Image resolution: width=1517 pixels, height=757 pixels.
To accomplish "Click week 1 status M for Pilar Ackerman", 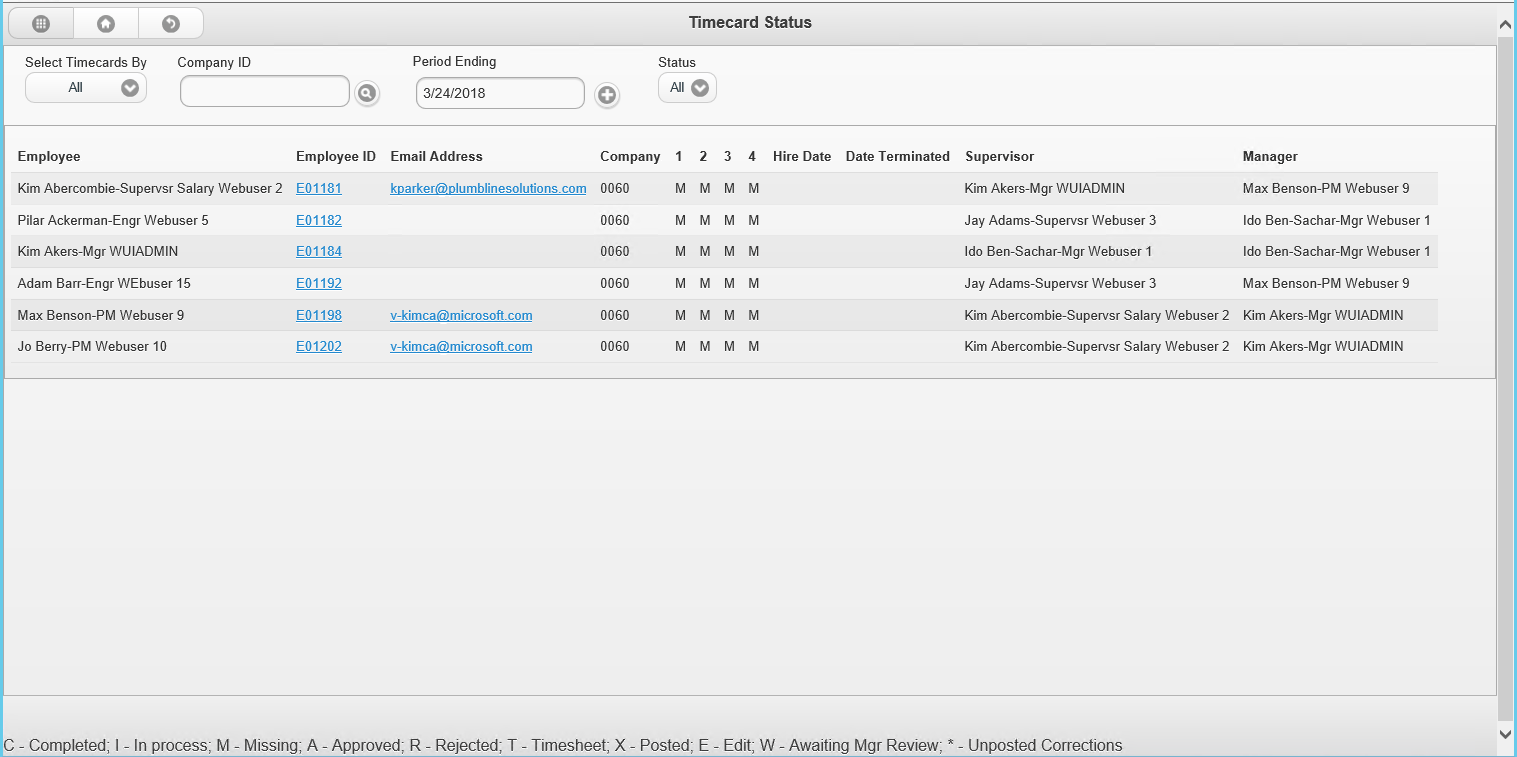I will pyautogui.click(x=680, y=220).
